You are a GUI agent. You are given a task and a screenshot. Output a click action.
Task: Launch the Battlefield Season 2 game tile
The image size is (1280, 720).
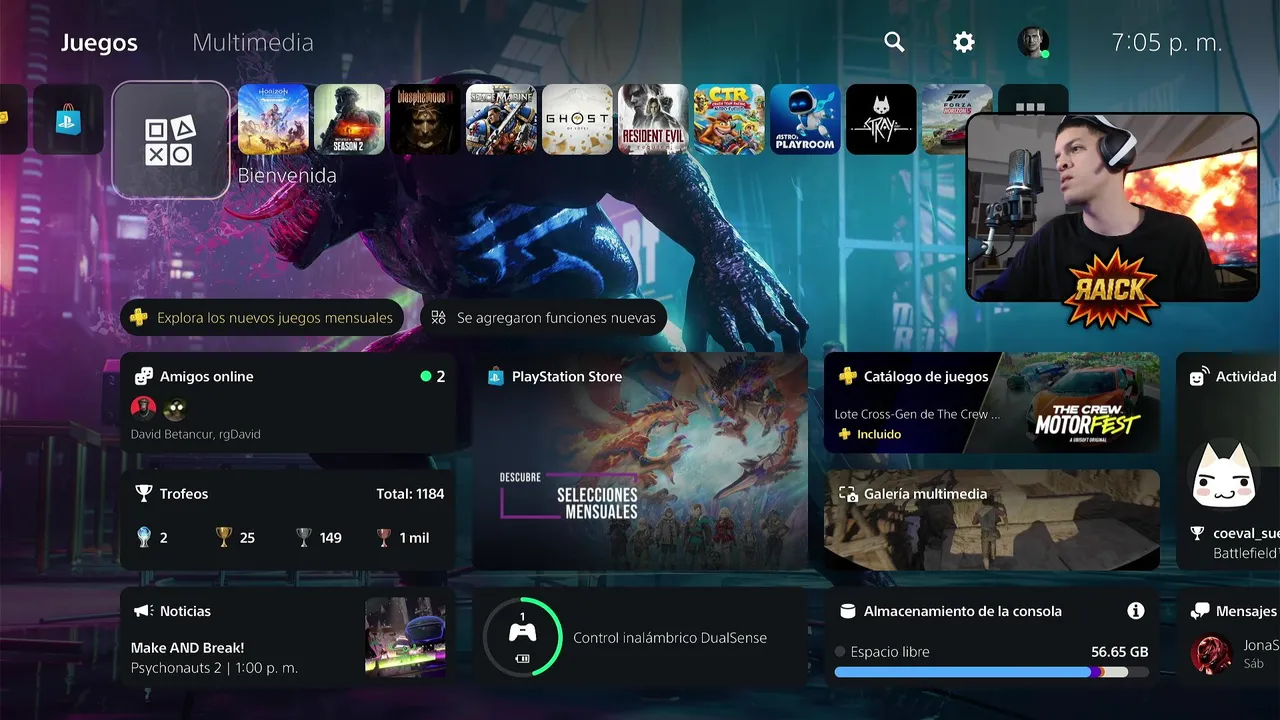(349, 119)
